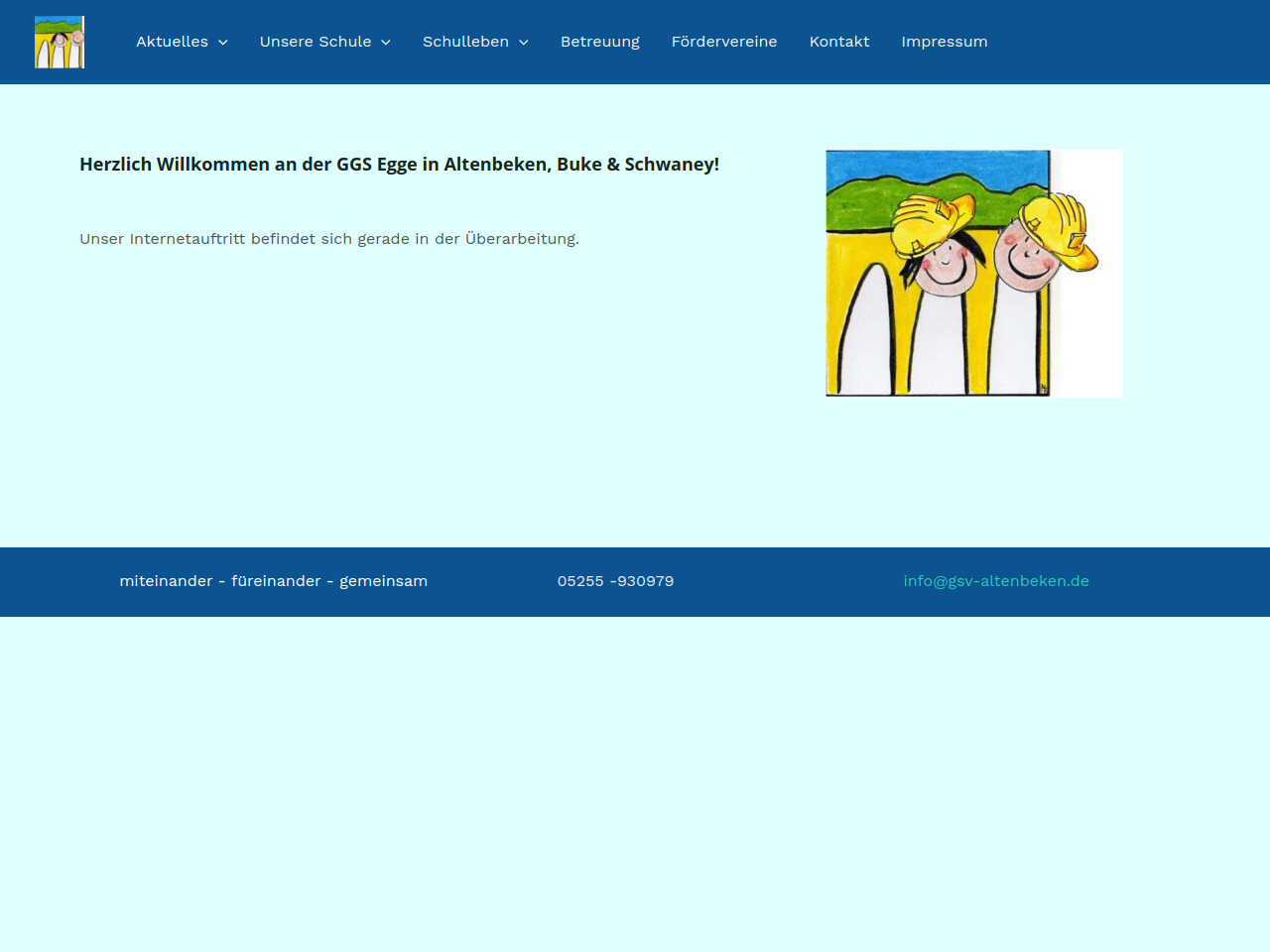Navigate to Fördervereine
The image size is (1270, 952).
pos(723,42)
